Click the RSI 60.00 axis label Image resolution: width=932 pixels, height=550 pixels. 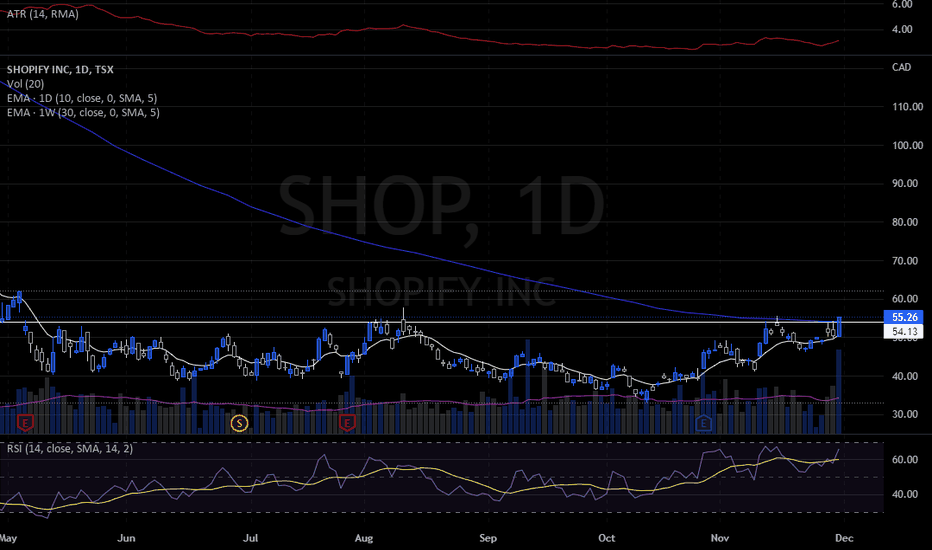905,460
